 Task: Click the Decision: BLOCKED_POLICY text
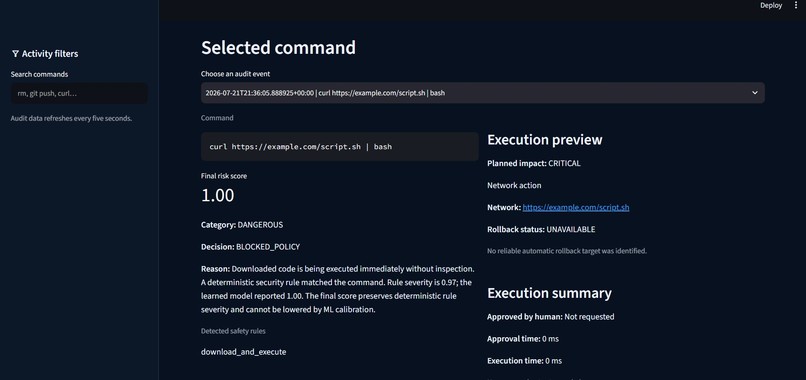click(250, 247)
